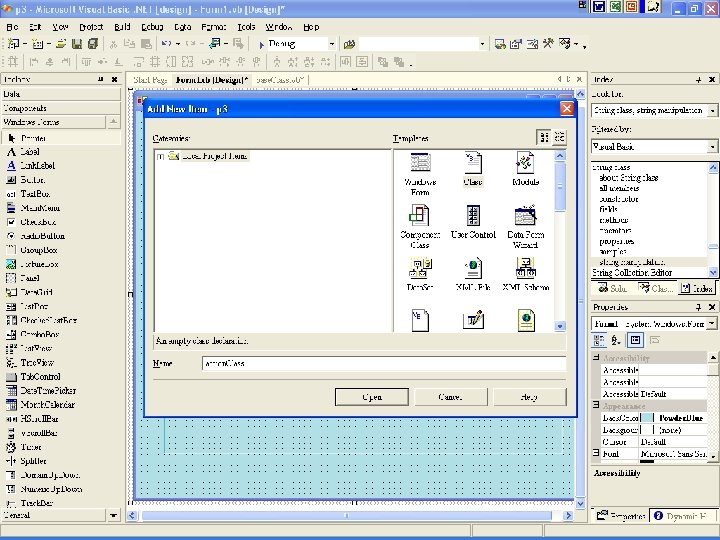Switch to Dynamic Help tab
720x540 pixels.
681,516
